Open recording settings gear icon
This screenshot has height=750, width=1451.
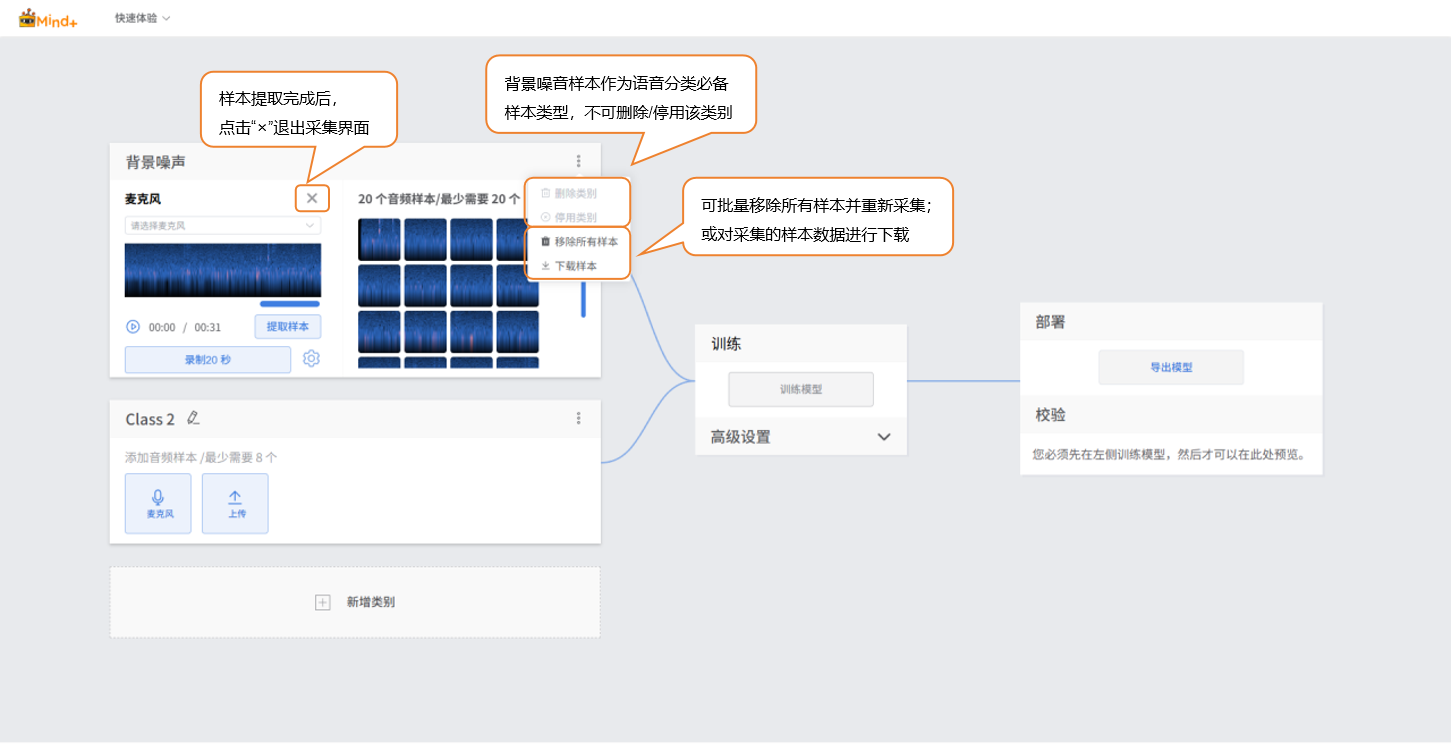point(311,359)
